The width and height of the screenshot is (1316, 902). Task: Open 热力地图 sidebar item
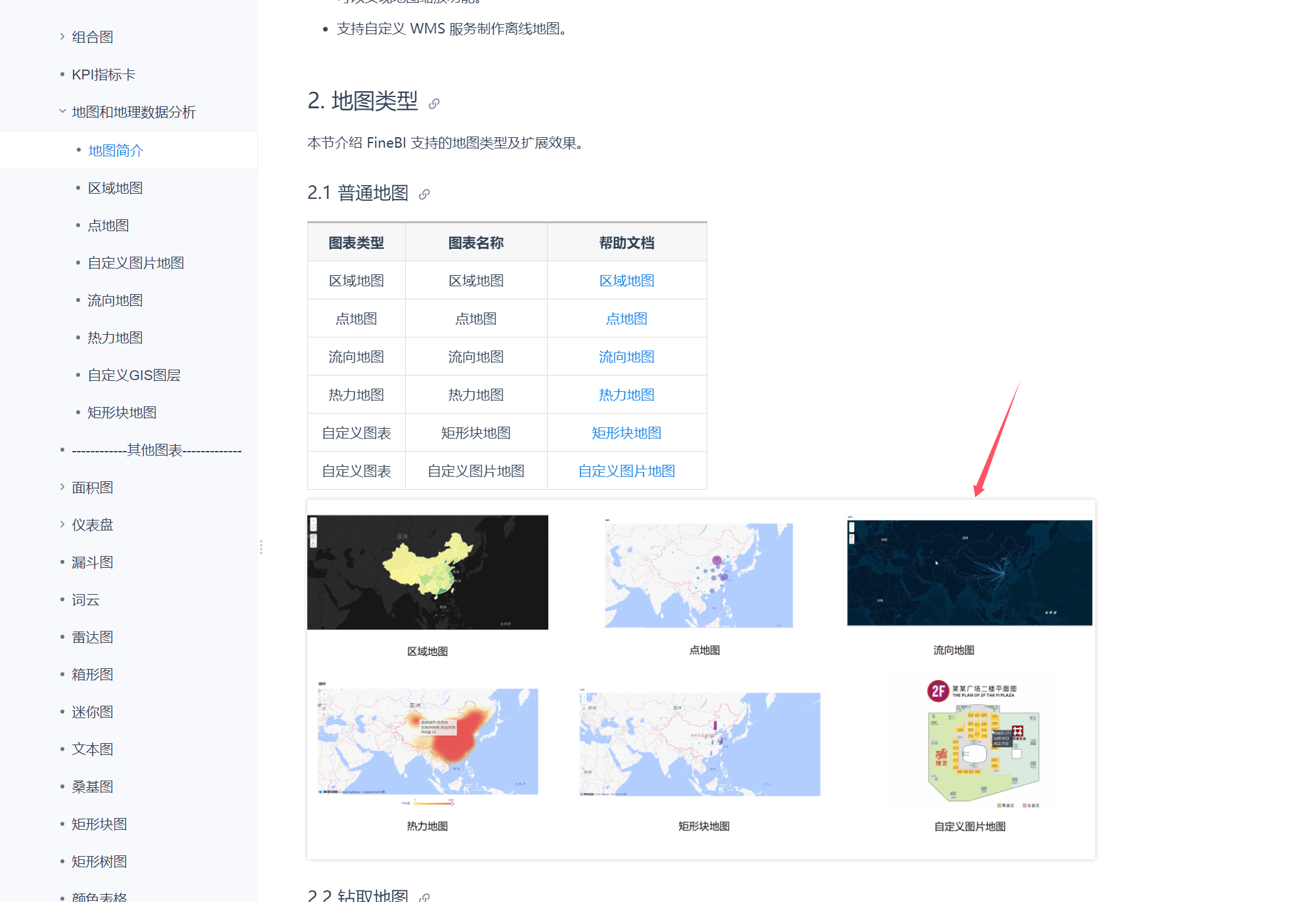pos(116,337)
